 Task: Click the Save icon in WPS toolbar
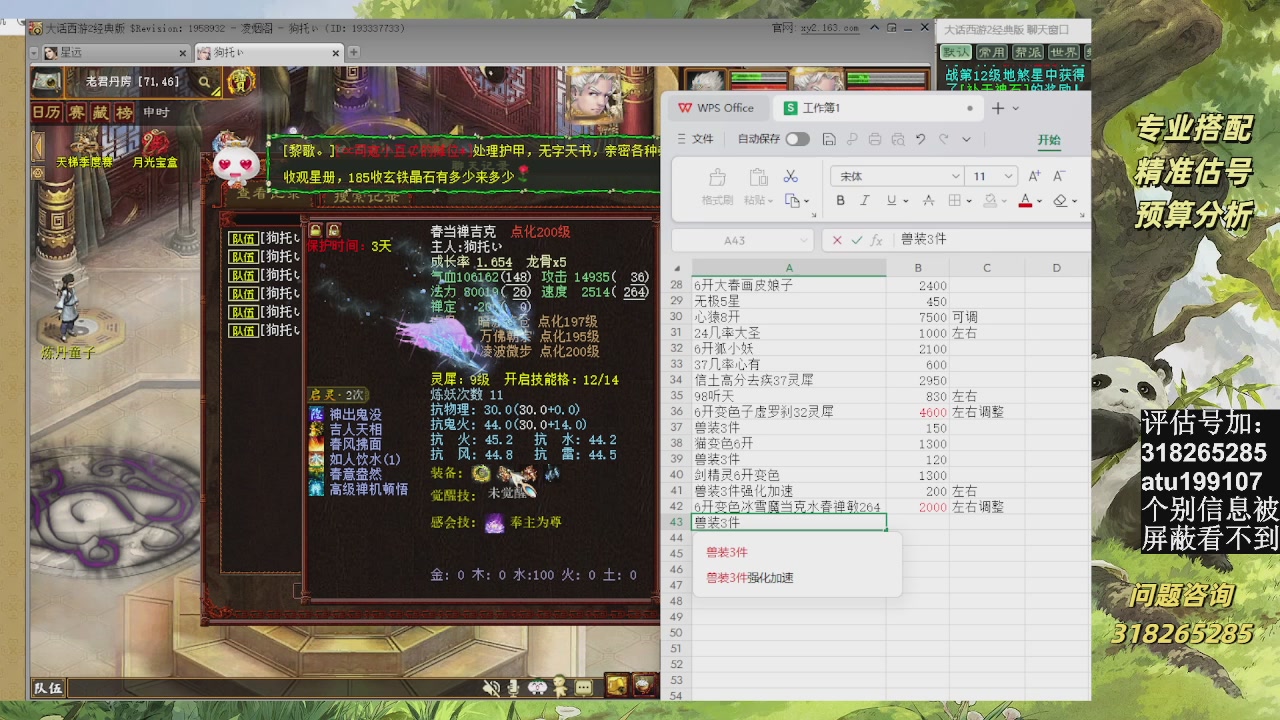(829, 139)
